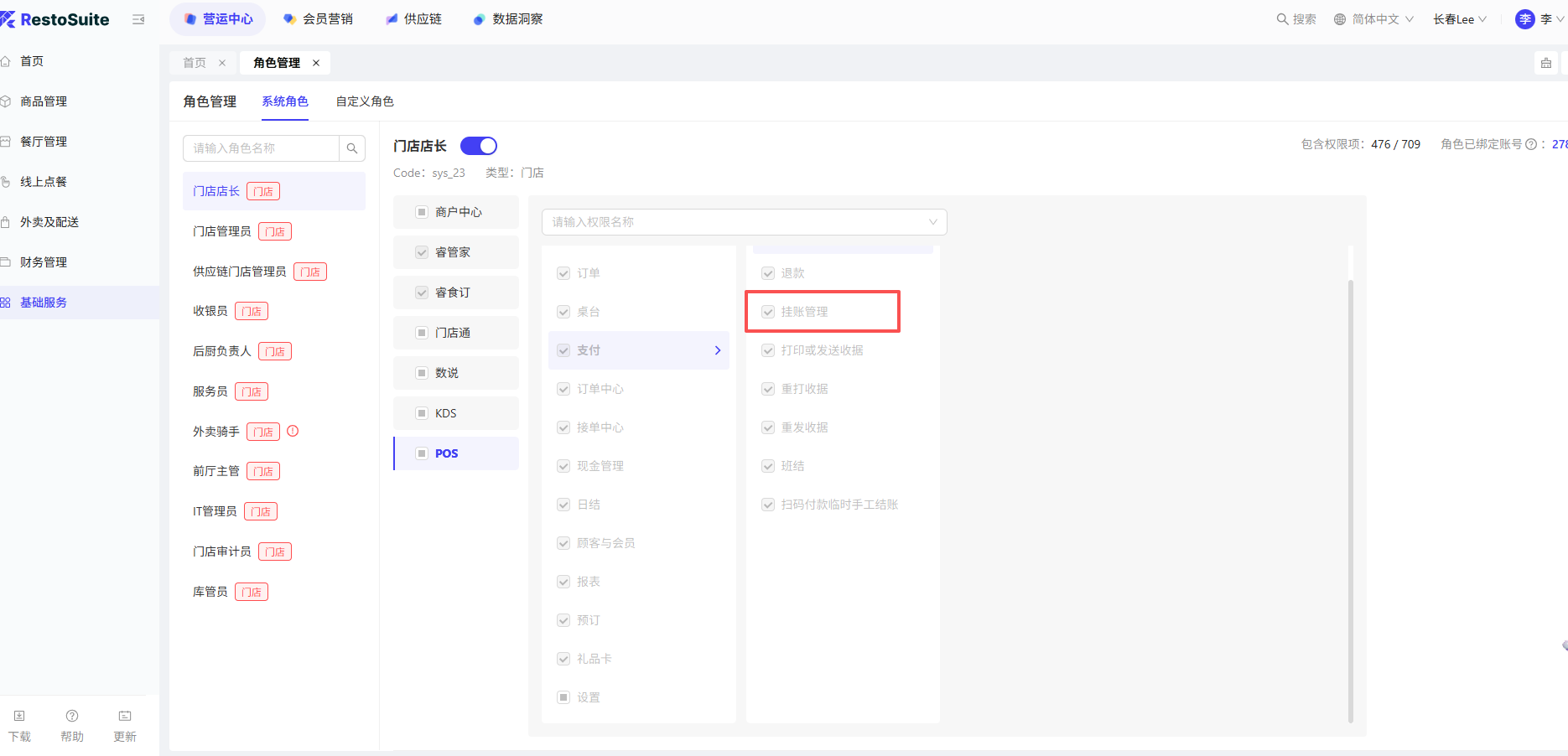Expand the 简体中文 language dropdown
1568x756 pixels.
(x=1374, y=19)
